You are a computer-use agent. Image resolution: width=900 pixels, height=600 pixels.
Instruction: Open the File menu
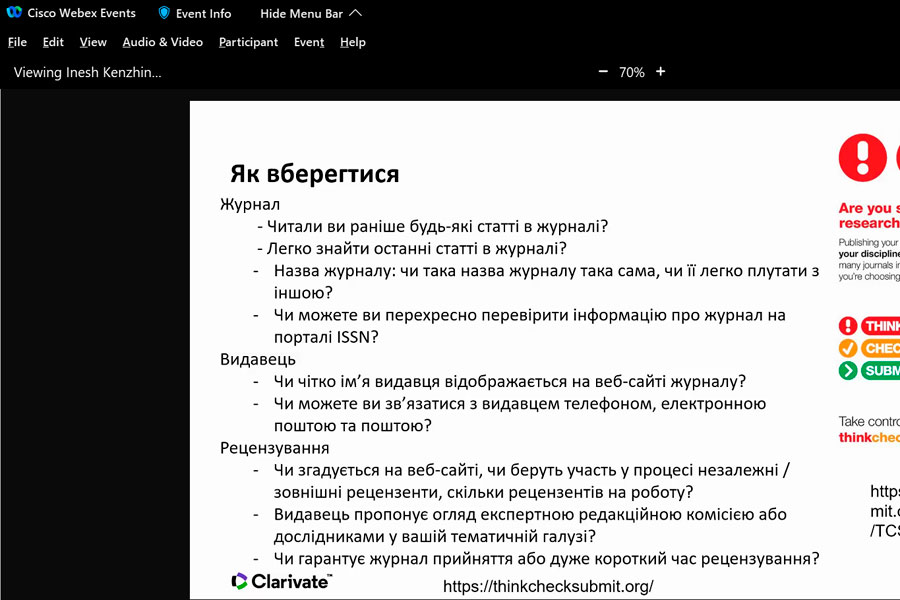(17, 42)
